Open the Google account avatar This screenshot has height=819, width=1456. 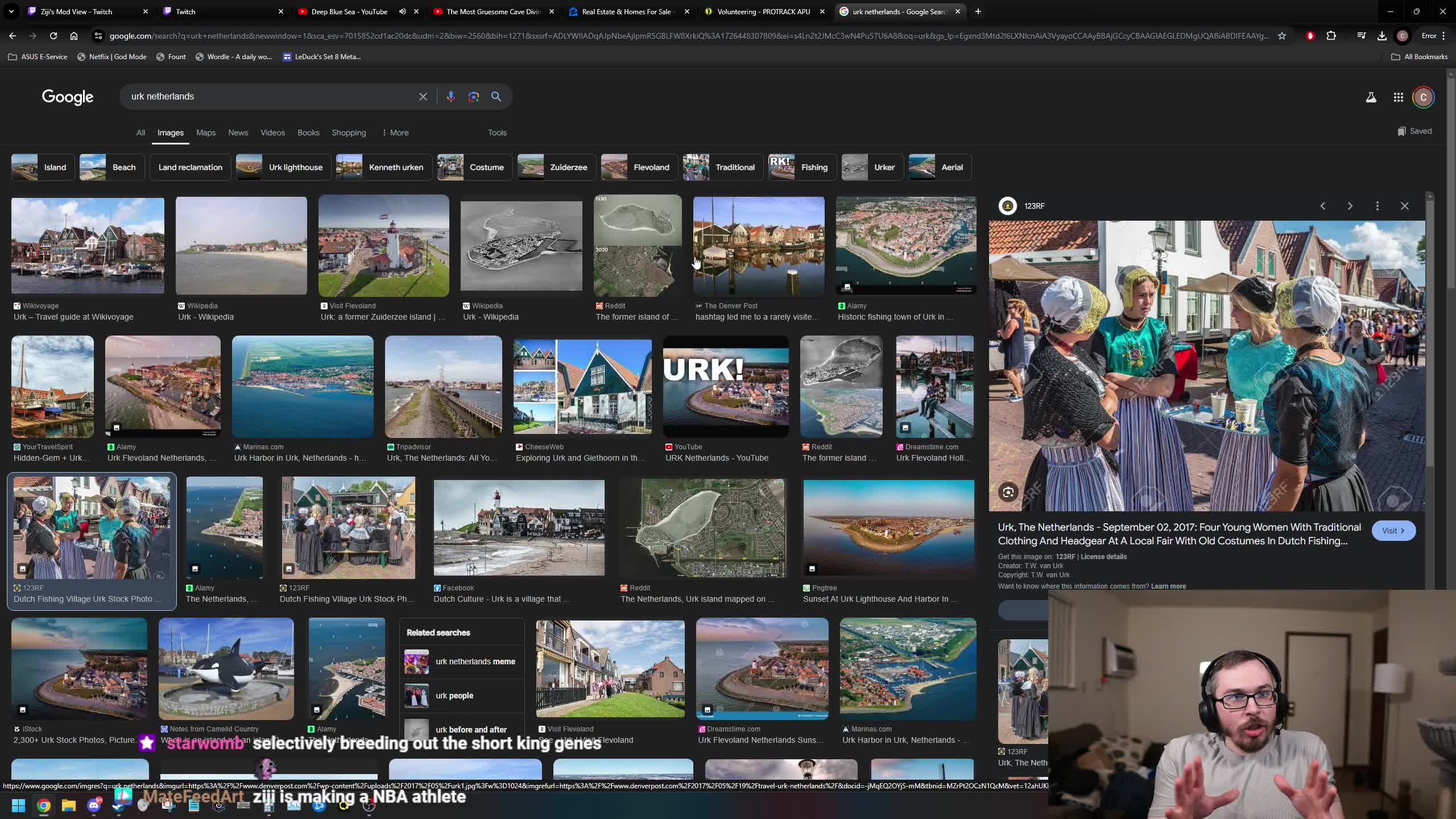click(1424, 97)
